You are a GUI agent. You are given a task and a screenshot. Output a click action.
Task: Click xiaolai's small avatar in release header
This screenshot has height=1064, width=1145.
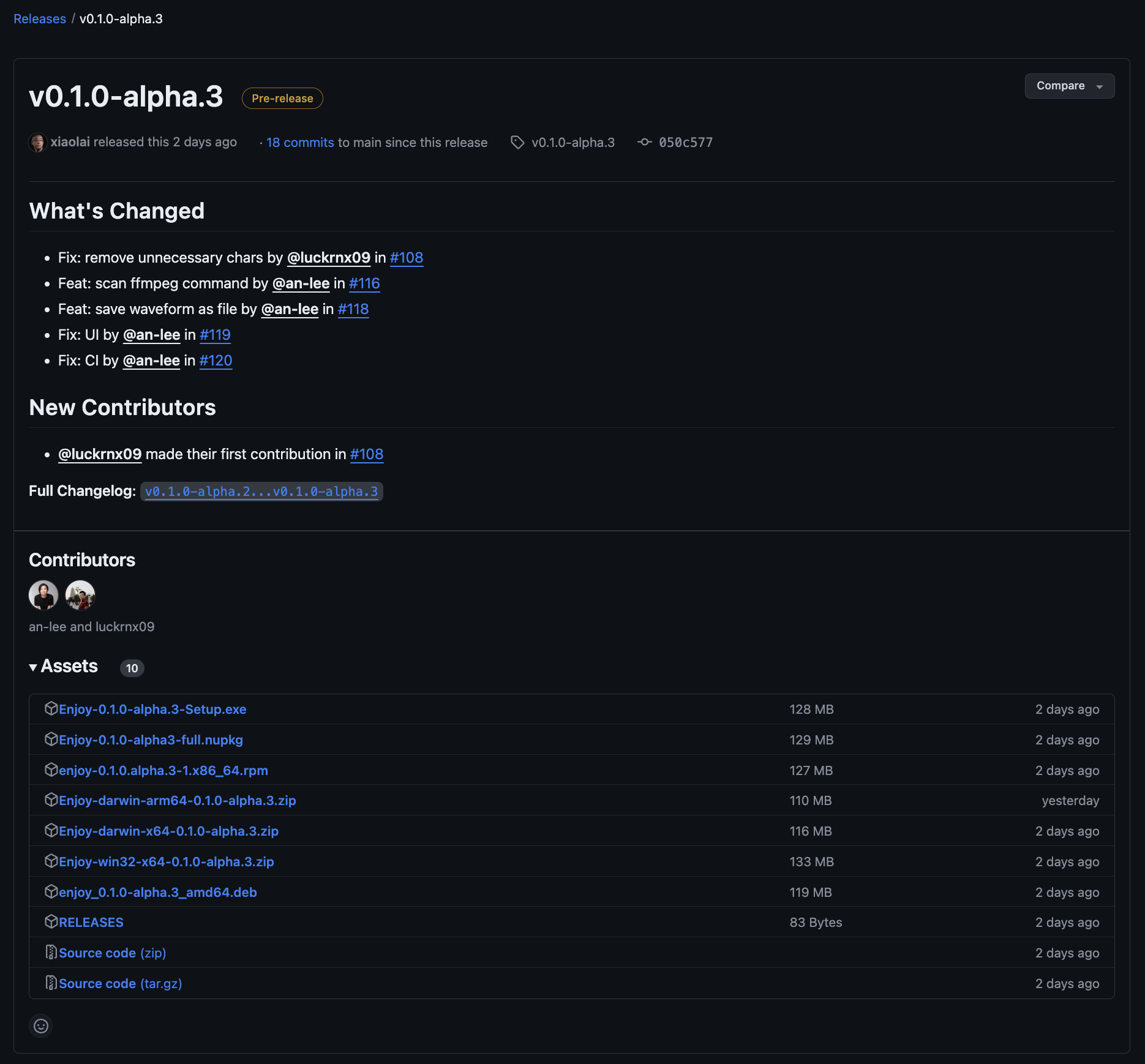click(38, 143)
